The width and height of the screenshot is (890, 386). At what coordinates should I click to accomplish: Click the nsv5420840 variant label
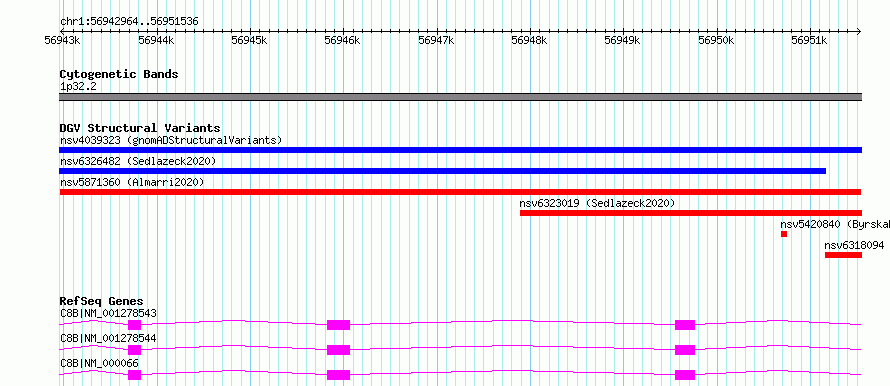[834, 224]
